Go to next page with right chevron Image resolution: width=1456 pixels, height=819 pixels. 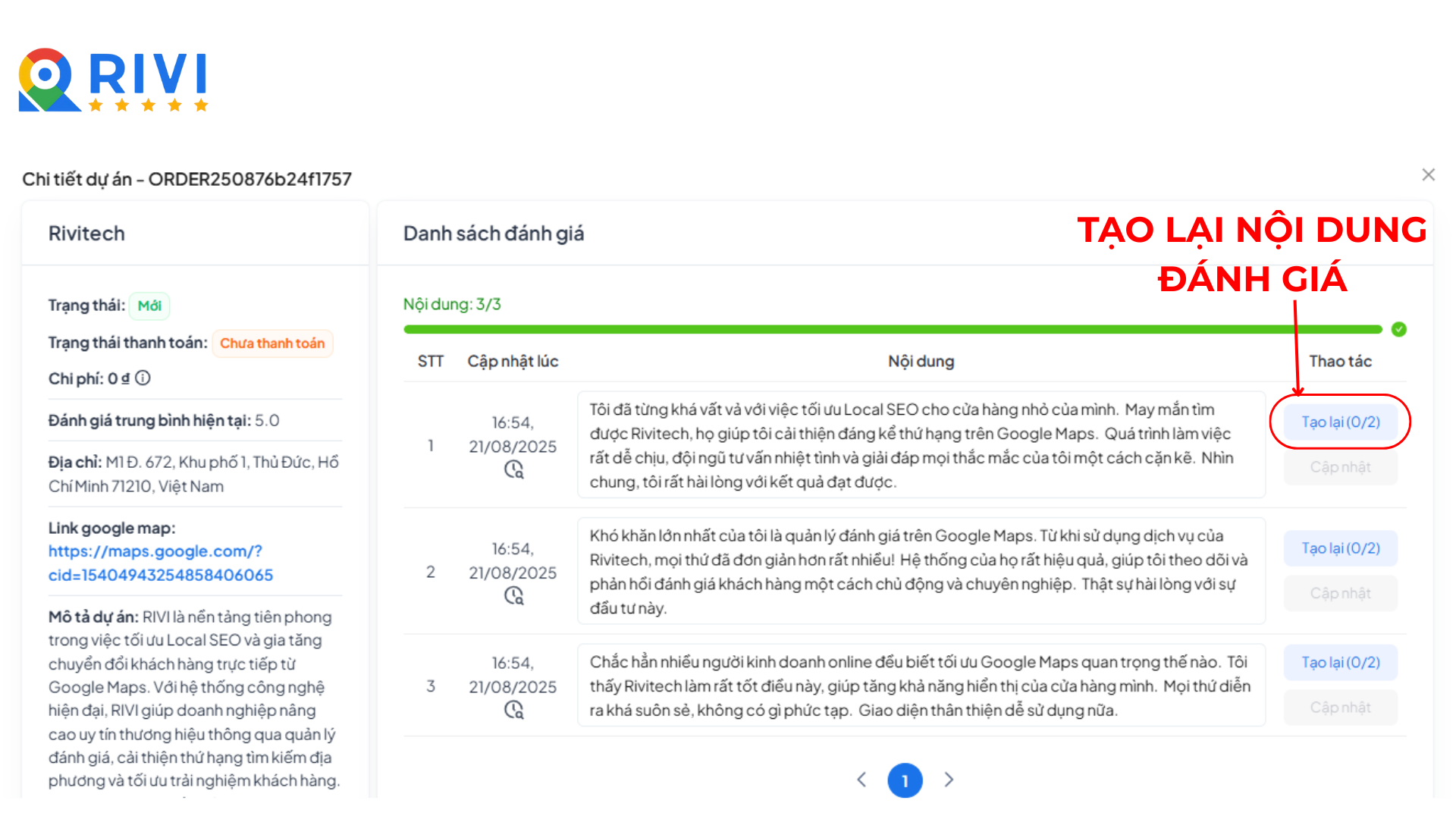coord(949,780)
